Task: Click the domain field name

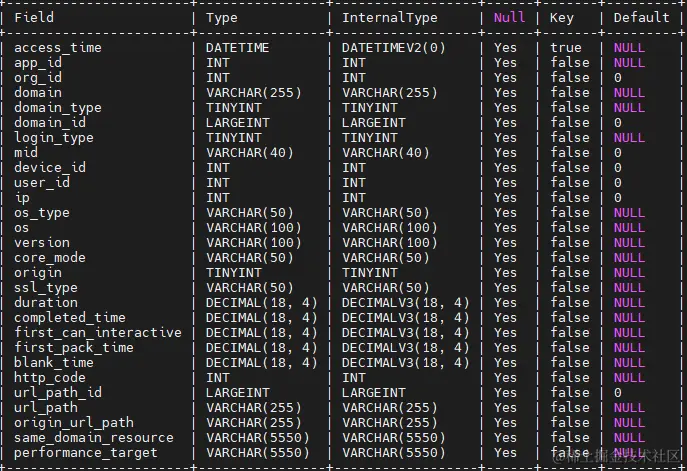Action: [38, 92]
